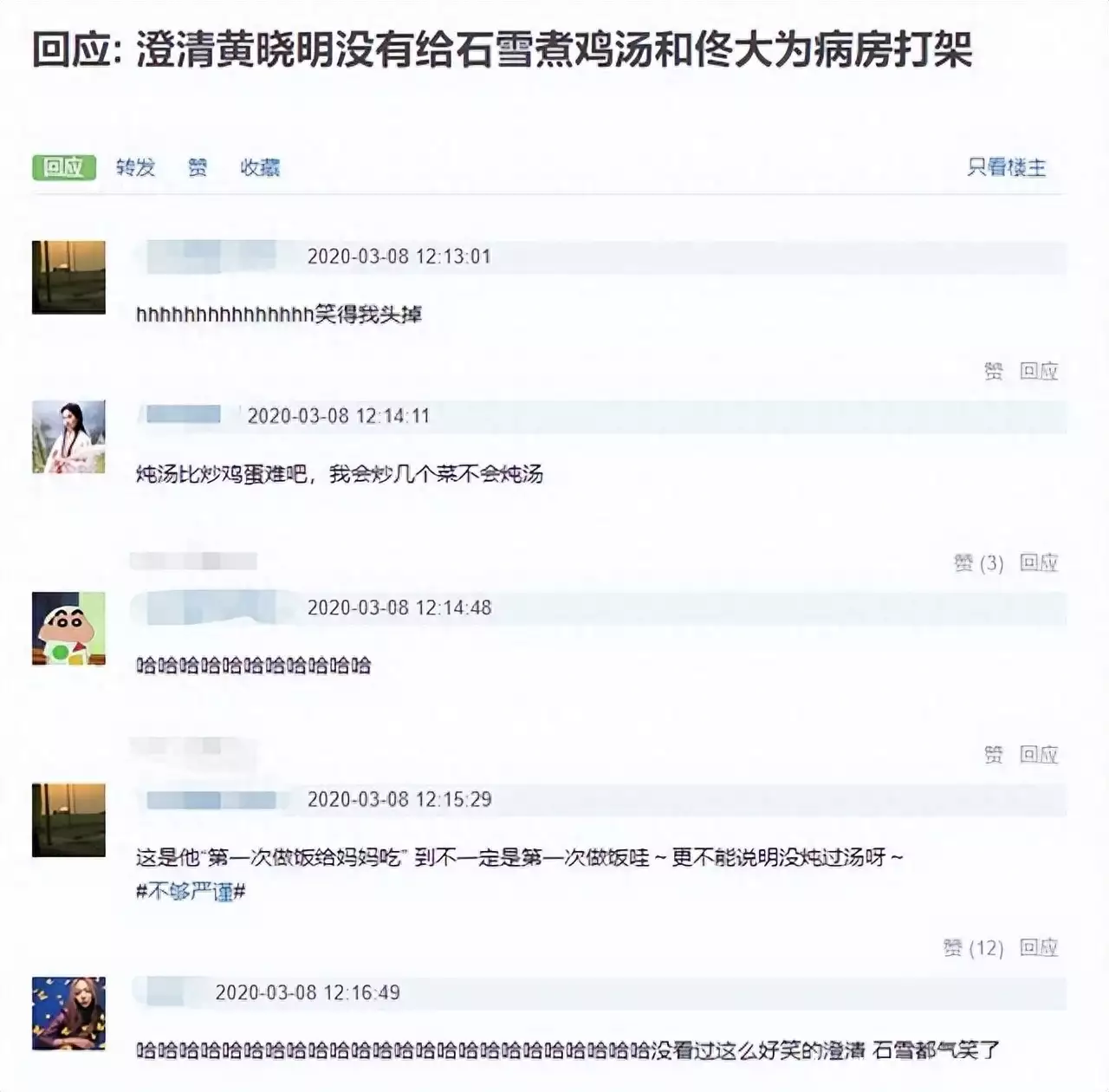The image size is (1109, 1092).
Task: Open the 赞 tab
Action: point(198,167)
